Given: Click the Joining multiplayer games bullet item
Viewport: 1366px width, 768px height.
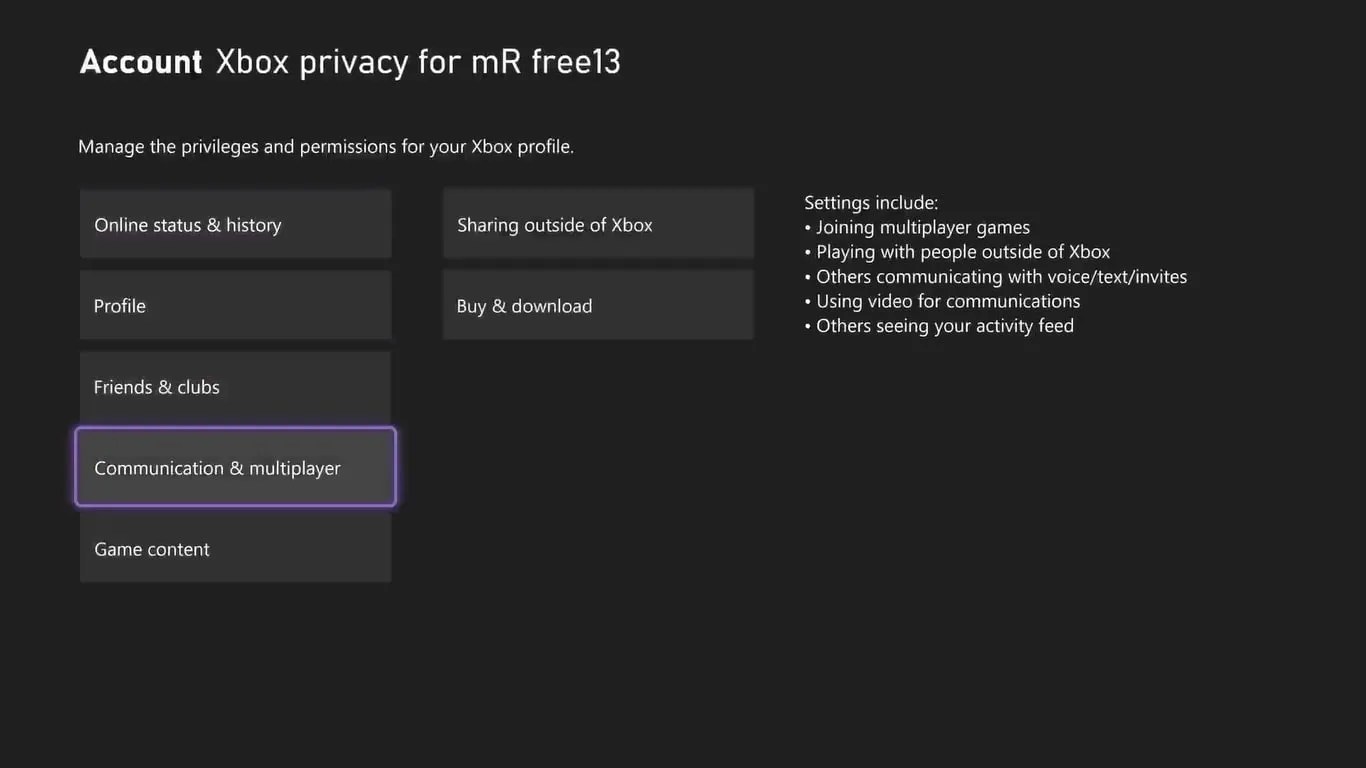Looking at the screenshot, I should click(x=918, y=227).
